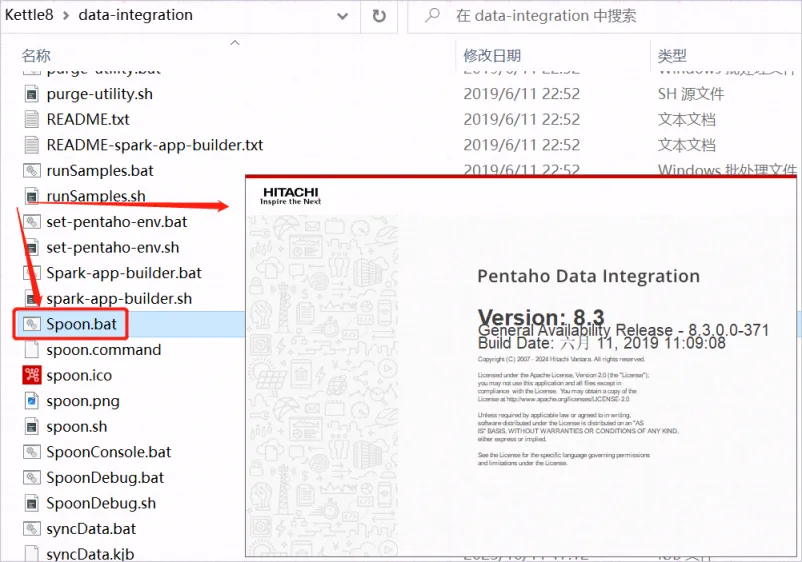
Task: Click the purge-utility.sh file icon
Action: [x=32, y=94]
